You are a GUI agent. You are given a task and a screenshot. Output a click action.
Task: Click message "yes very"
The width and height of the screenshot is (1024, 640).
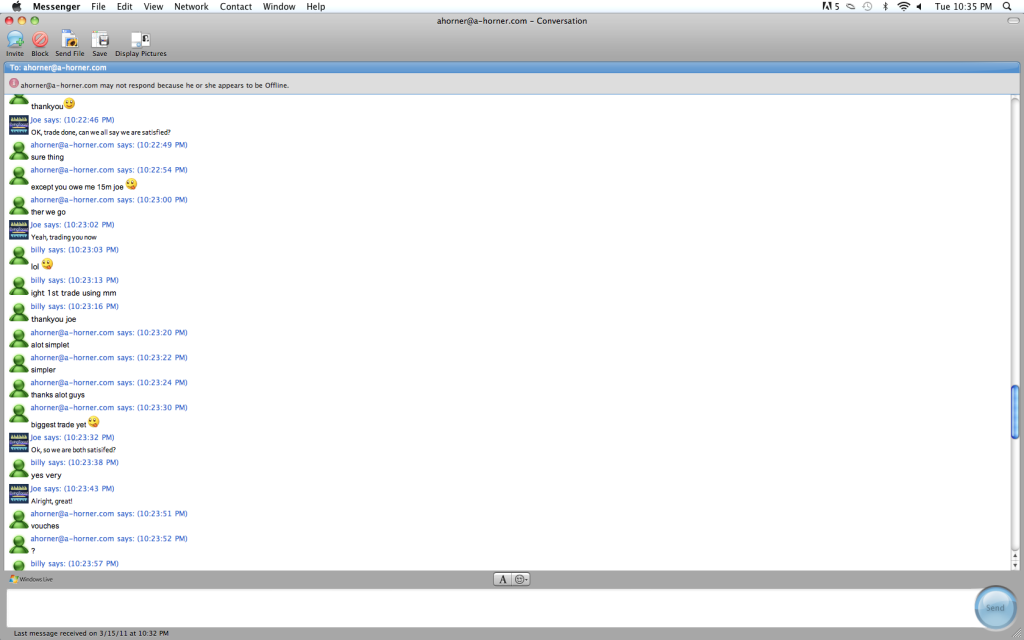[x=46, y=475]
